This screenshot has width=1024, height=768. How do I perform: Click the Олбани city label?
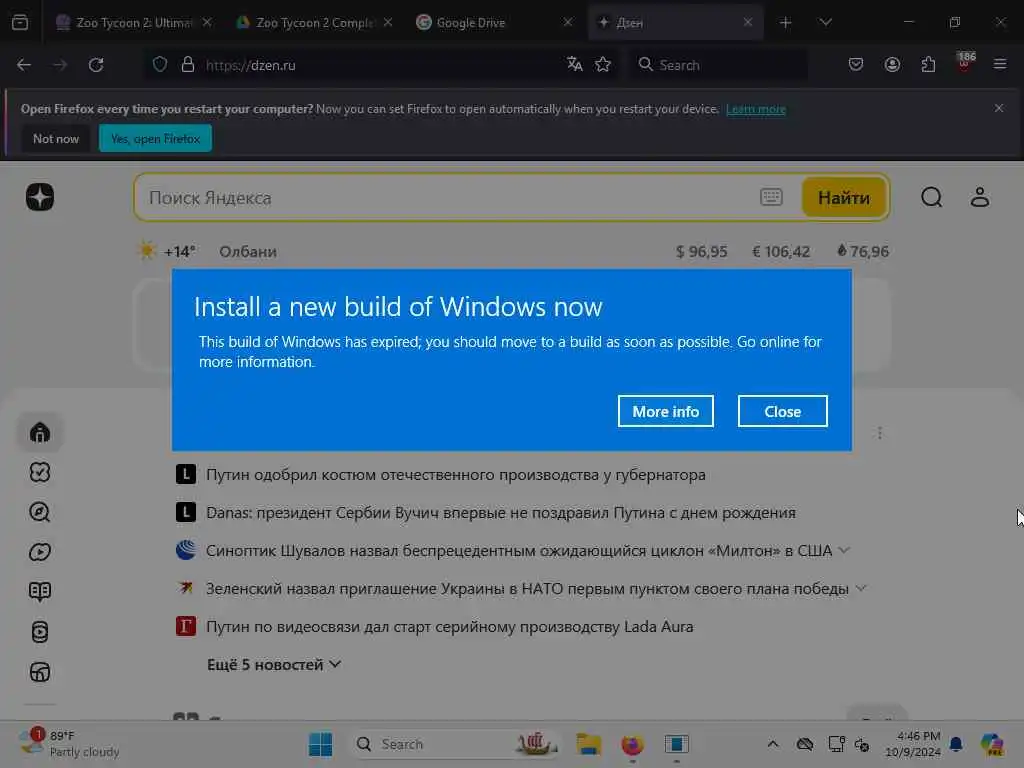click(248, 251)
